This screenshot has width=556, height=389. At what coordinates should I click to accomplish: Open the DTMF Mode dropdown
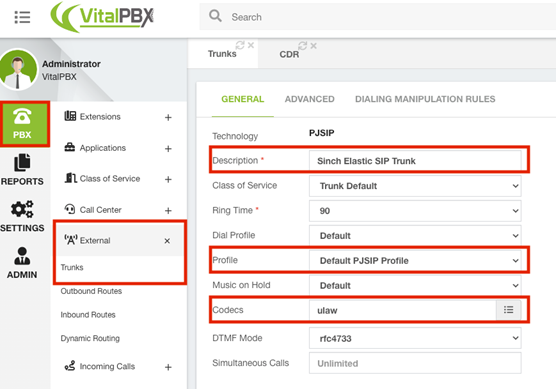(415, 338)
